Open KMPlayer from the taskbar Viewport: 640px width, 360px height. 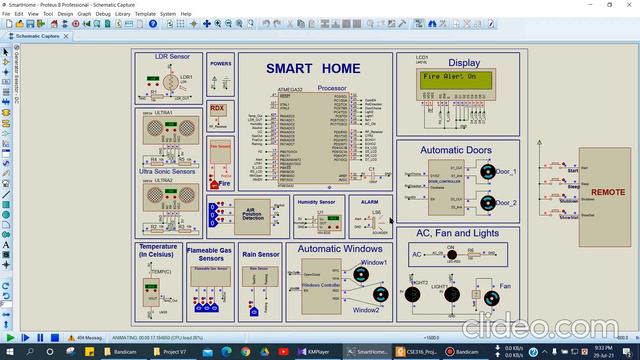point(313,351)
